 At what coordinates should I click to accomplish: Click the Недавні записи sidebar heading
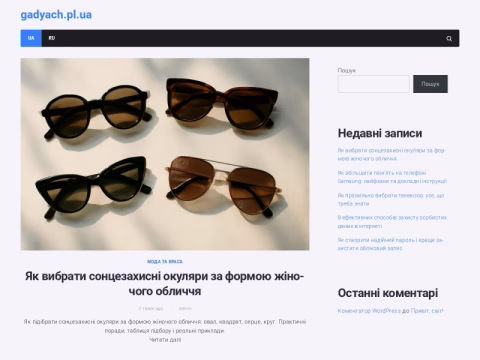click(x=380, y=133)
